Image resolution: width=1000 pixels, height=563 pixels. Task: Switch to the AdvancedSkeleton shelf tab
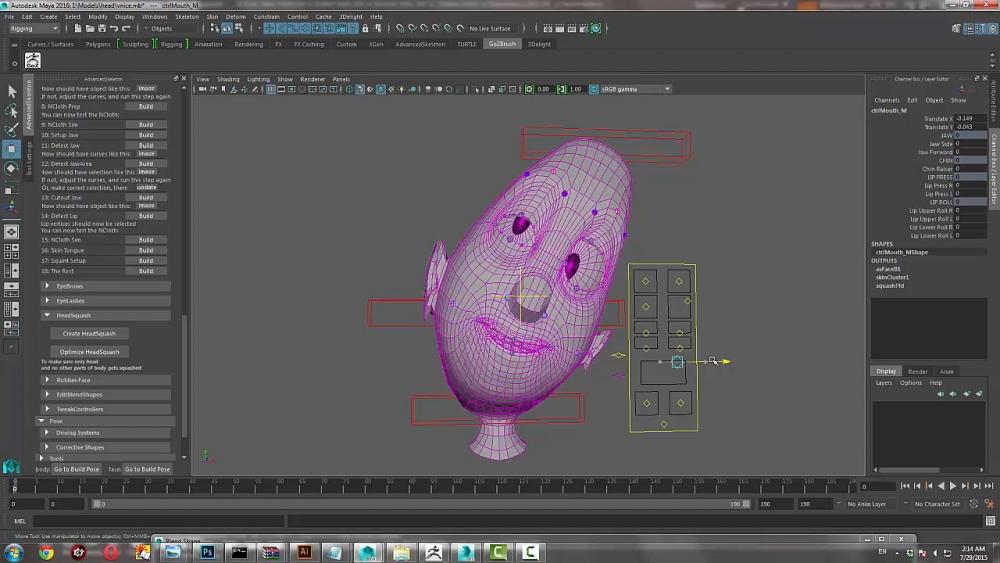(421, 44)
